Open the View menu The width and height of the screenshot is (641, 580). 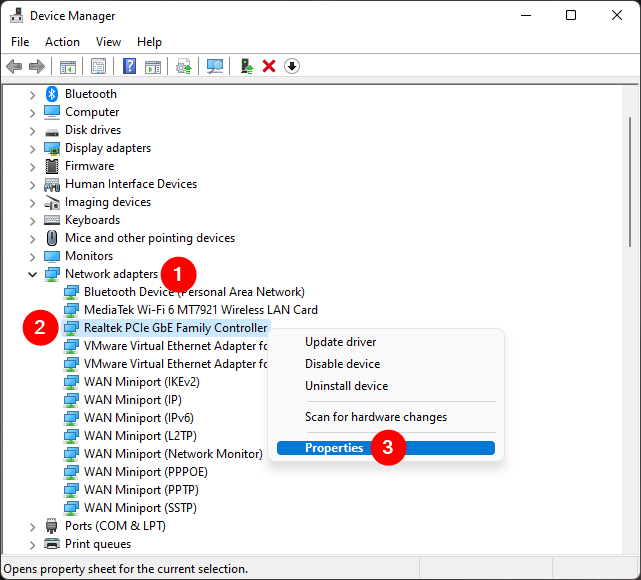click(108, 42)
